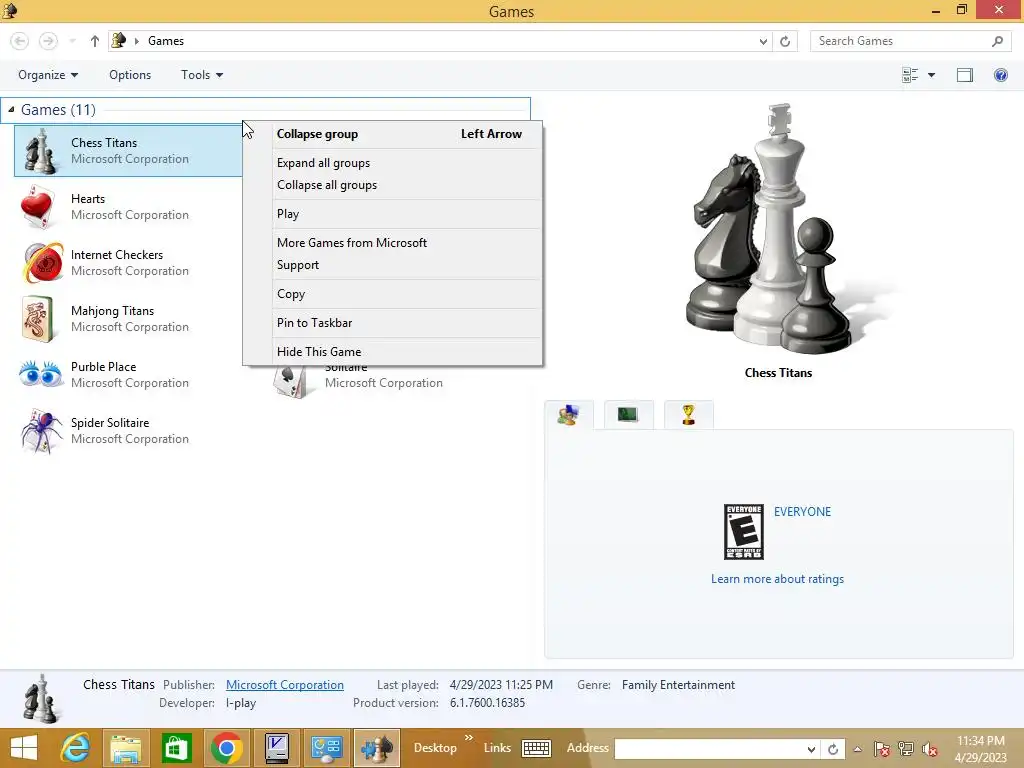This screenshot has height=768, width=1024.
Task: Open the taskbar Address dropdown arrow
Action: point(810,749)
